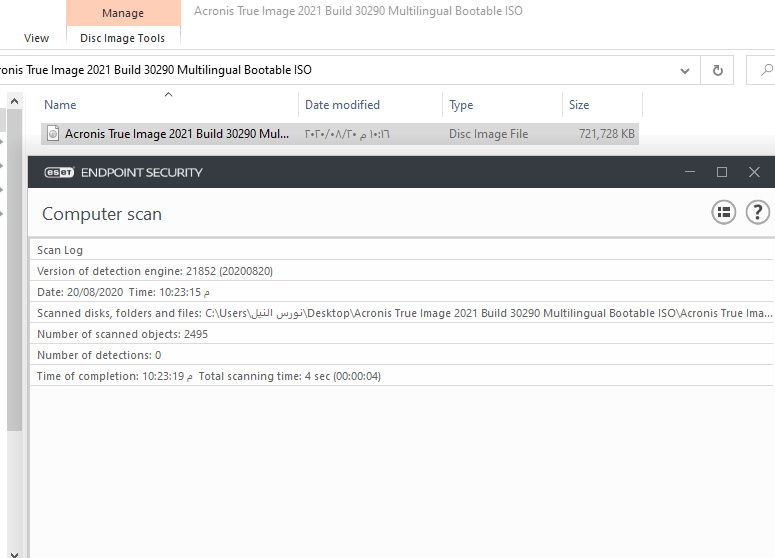775x558 pixels.
Task: Click the scroll-up arrow of navigation pane
Action: click(14, 101)
